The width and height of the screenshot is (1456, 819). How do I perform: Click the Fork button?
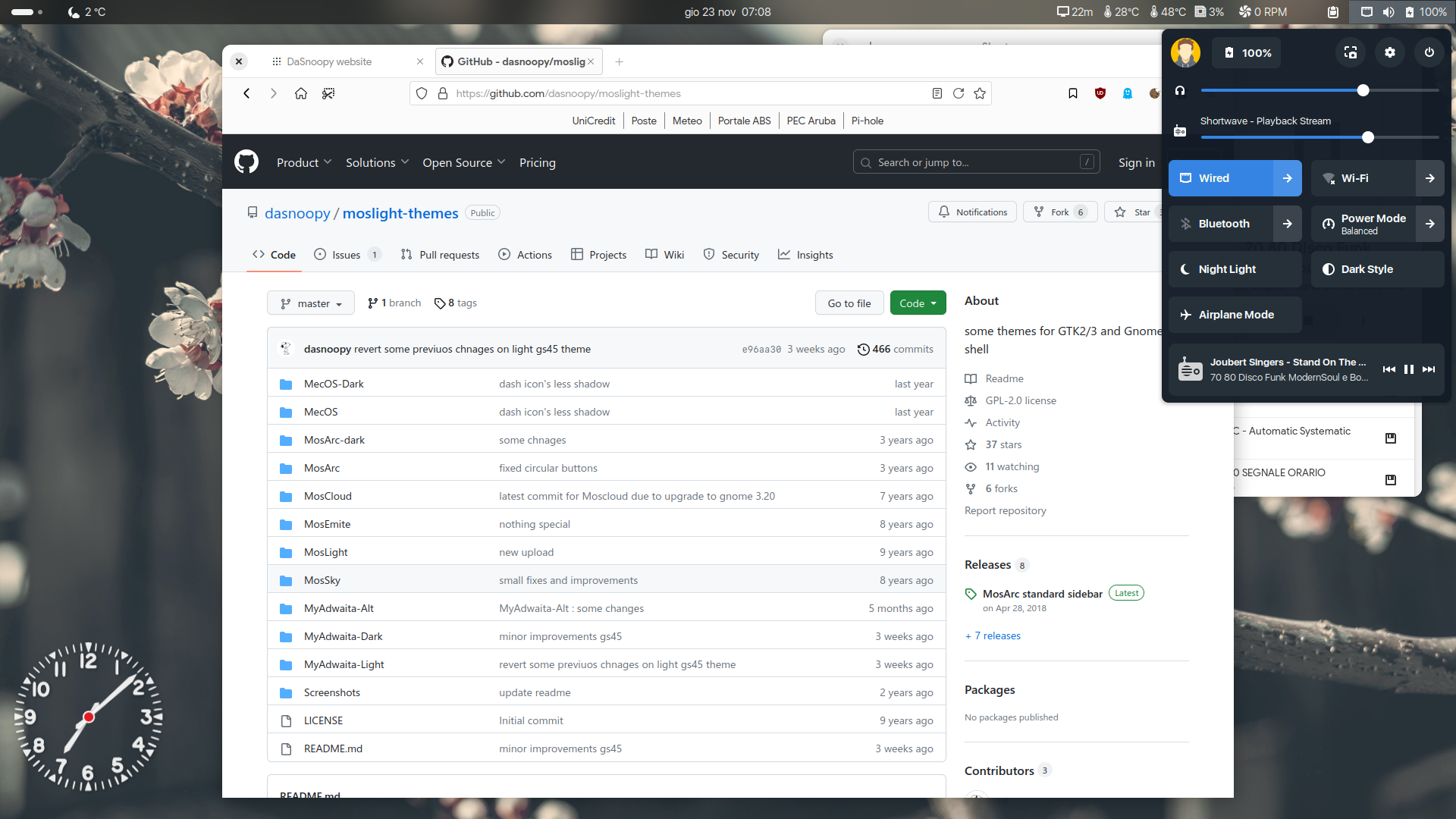pos(1059,212)
